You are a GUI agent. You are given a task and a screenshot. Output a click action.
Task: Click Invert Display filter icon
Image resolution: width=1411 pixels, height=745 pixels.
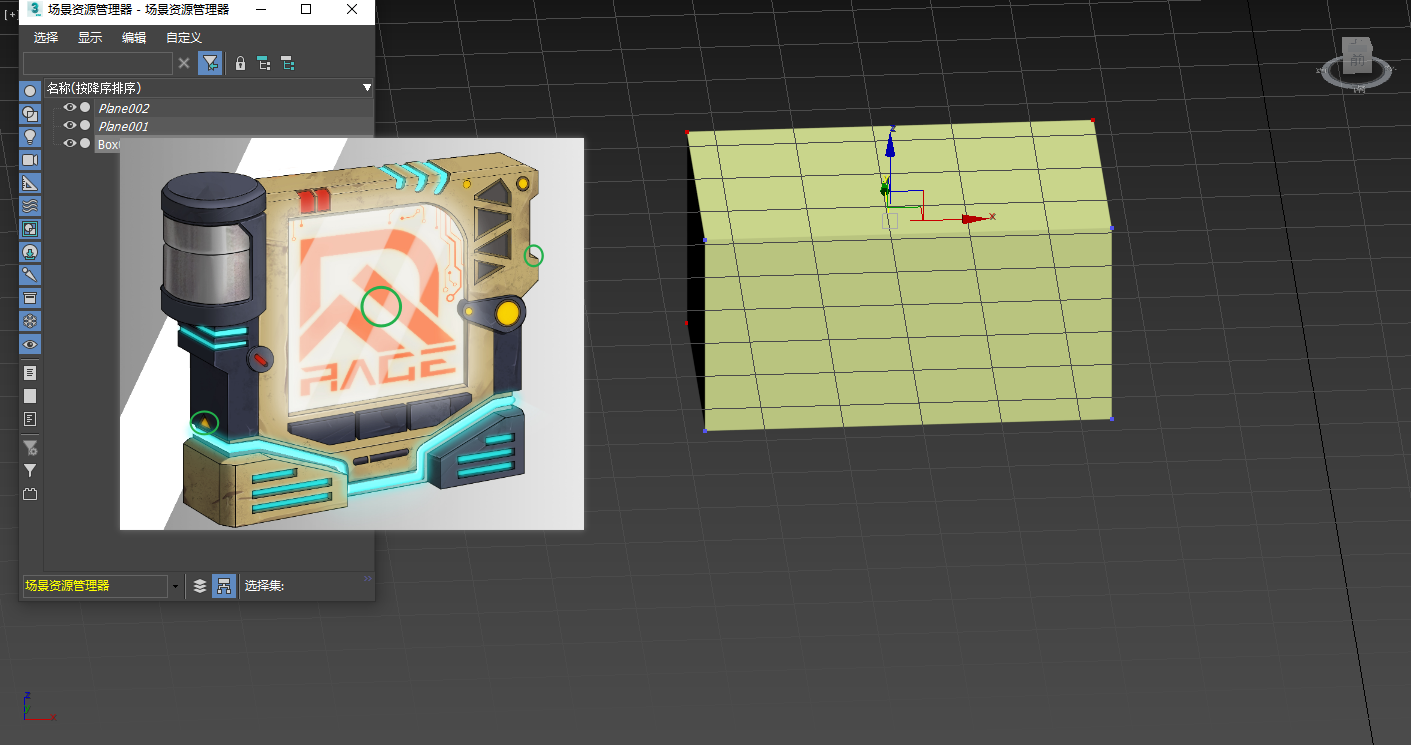tap(30, 418)
